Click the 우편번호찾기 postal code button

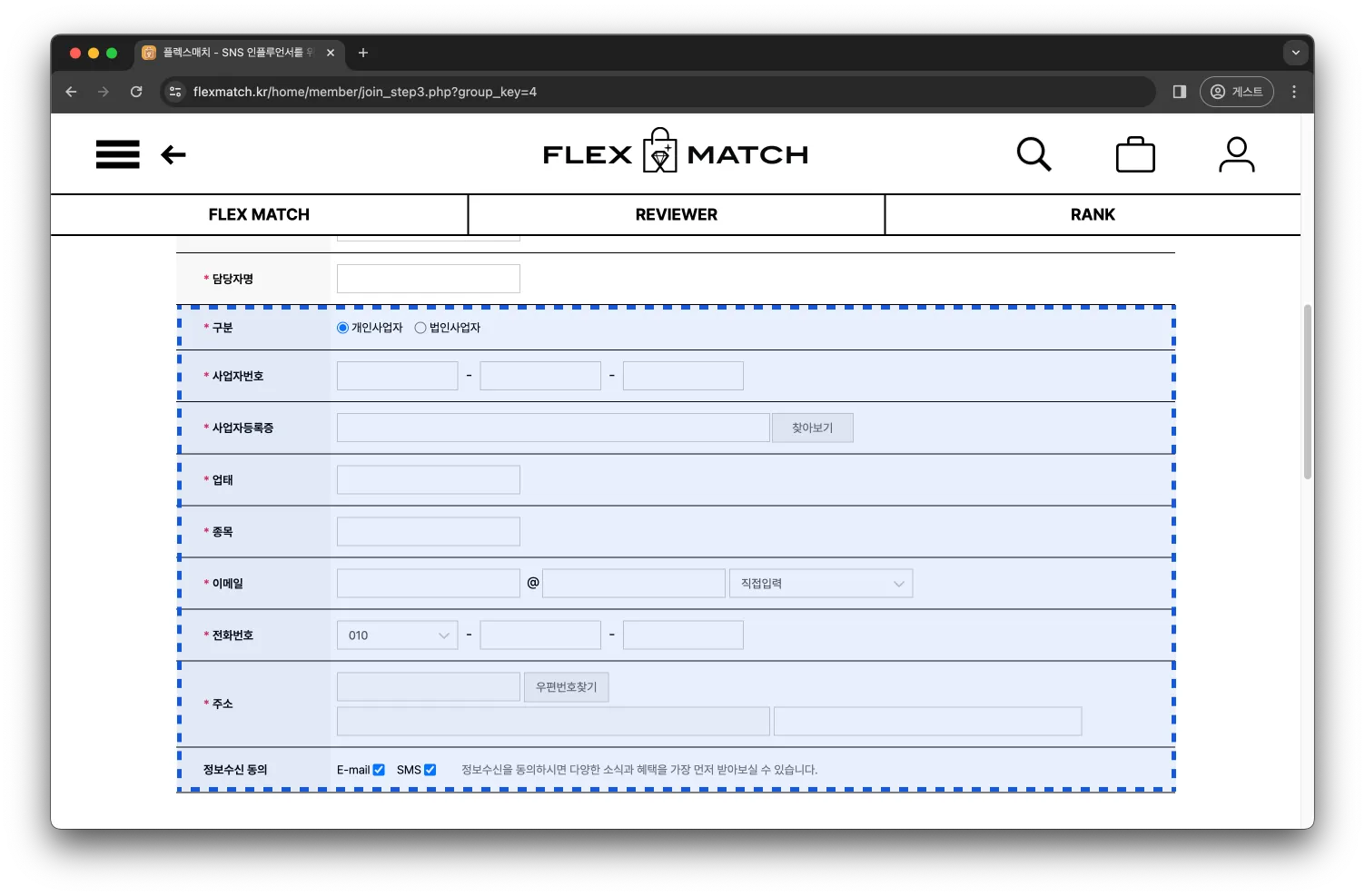click(x=567, y=687)
